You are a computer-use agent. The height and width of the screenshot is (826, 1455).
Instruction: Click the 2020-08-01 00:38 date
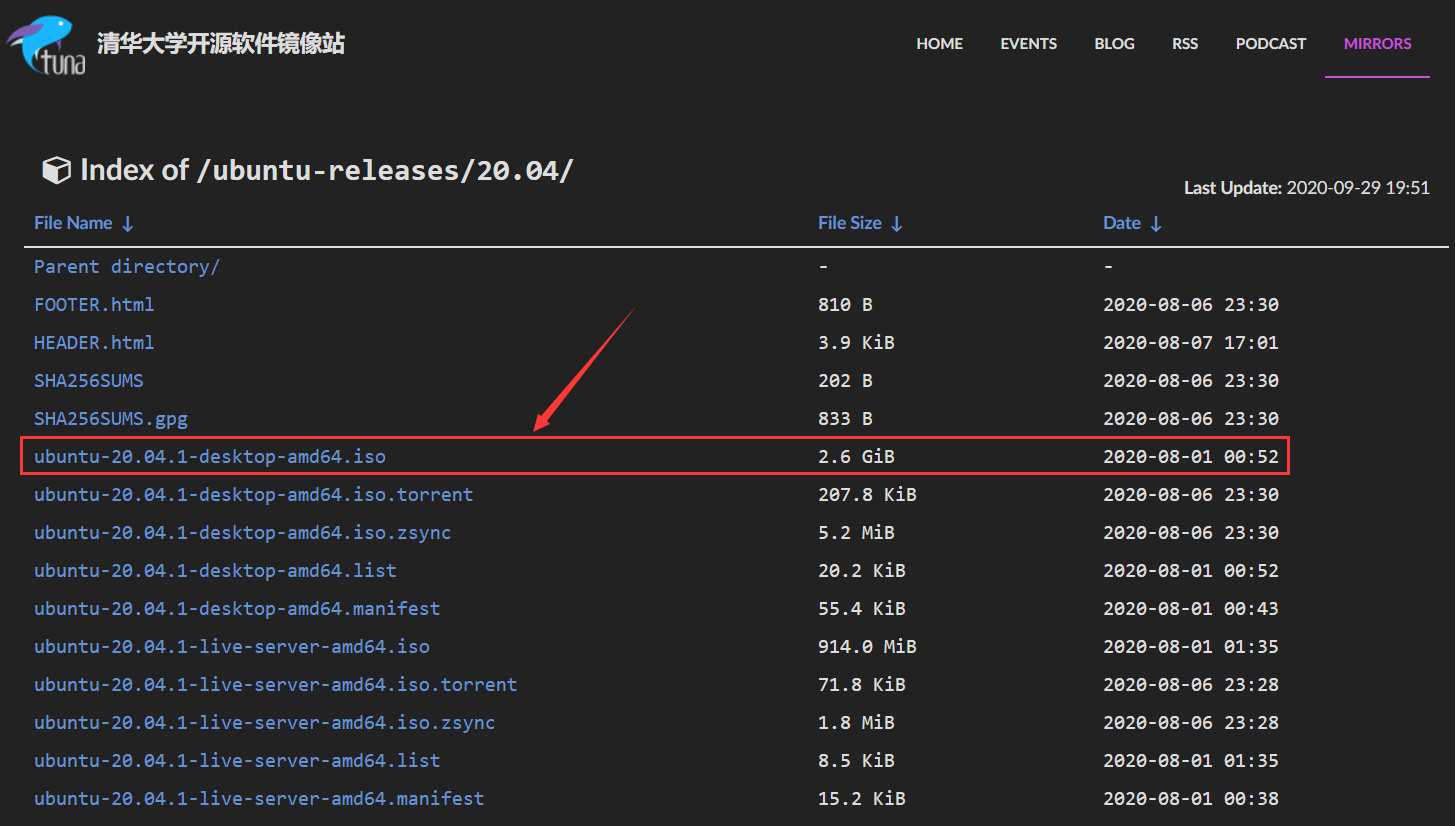tap(1191, 799)
